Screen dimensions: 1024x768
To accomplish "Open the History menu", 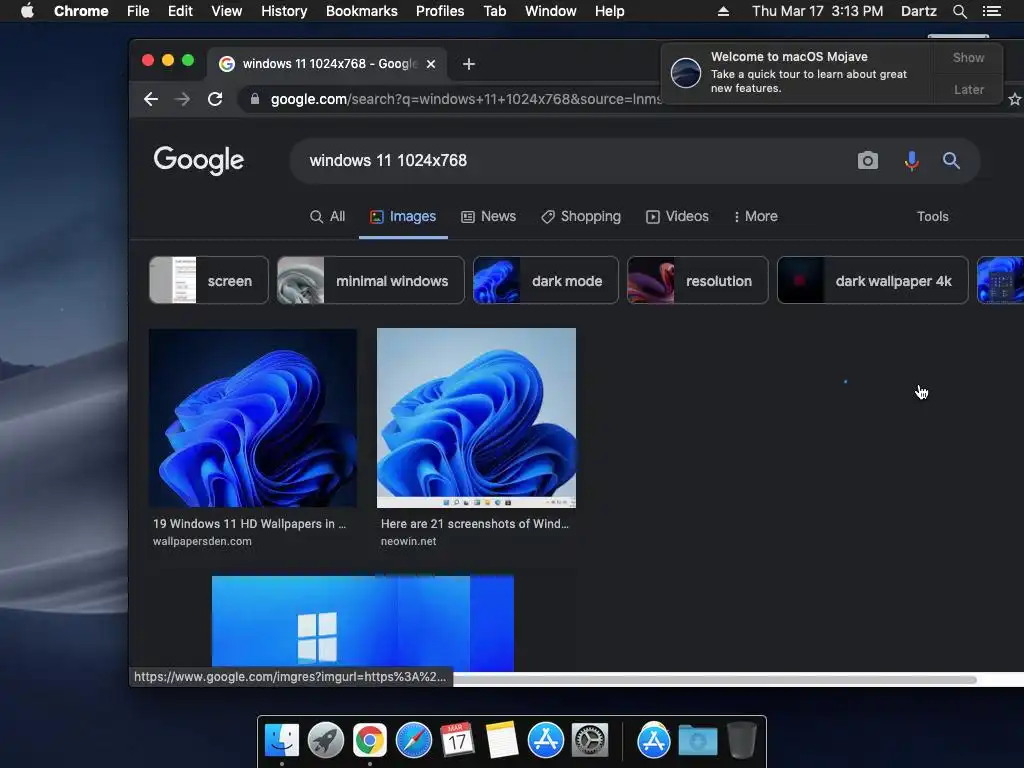I will pyautogui.click(x=284, y=11).
